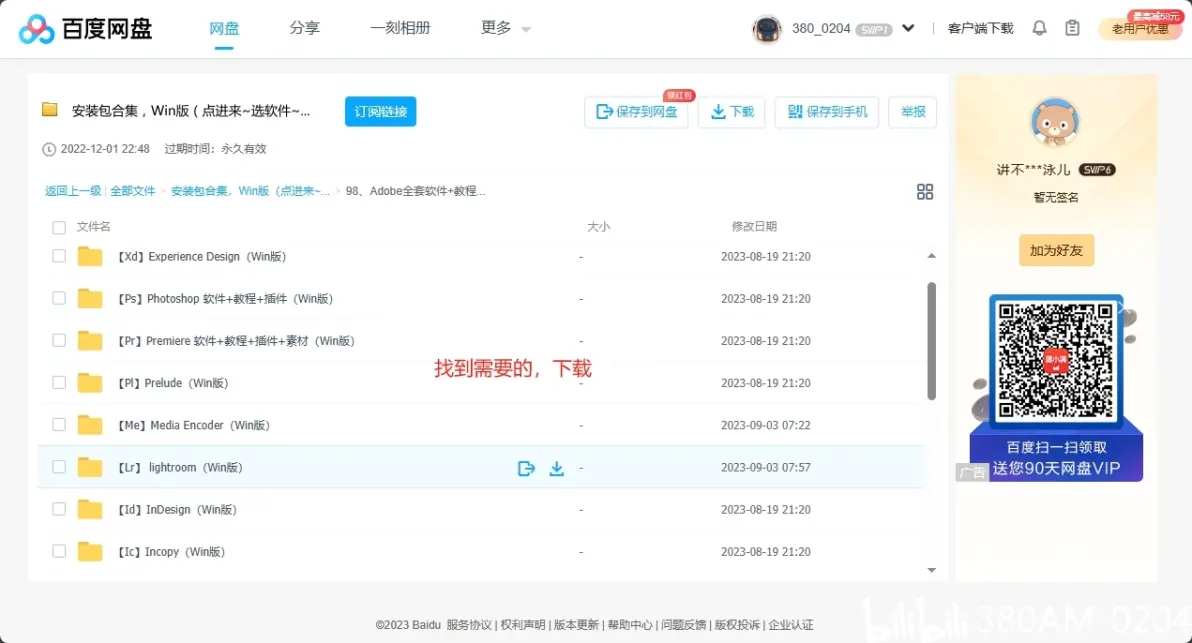
Task: Click the Me Media Encoder folder icon
Action: click(x=90, y=426)
